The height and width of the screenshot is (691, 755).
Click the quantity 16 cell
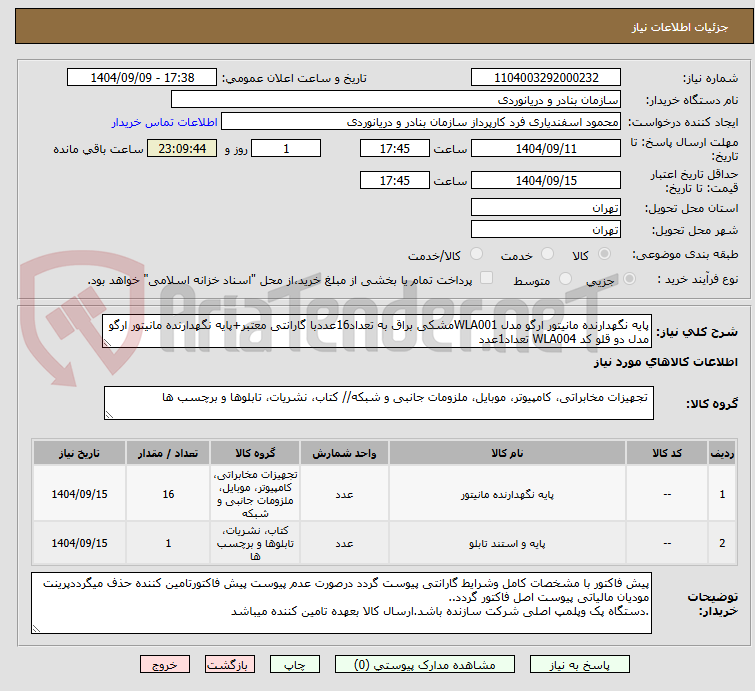(x=168, y=494)
